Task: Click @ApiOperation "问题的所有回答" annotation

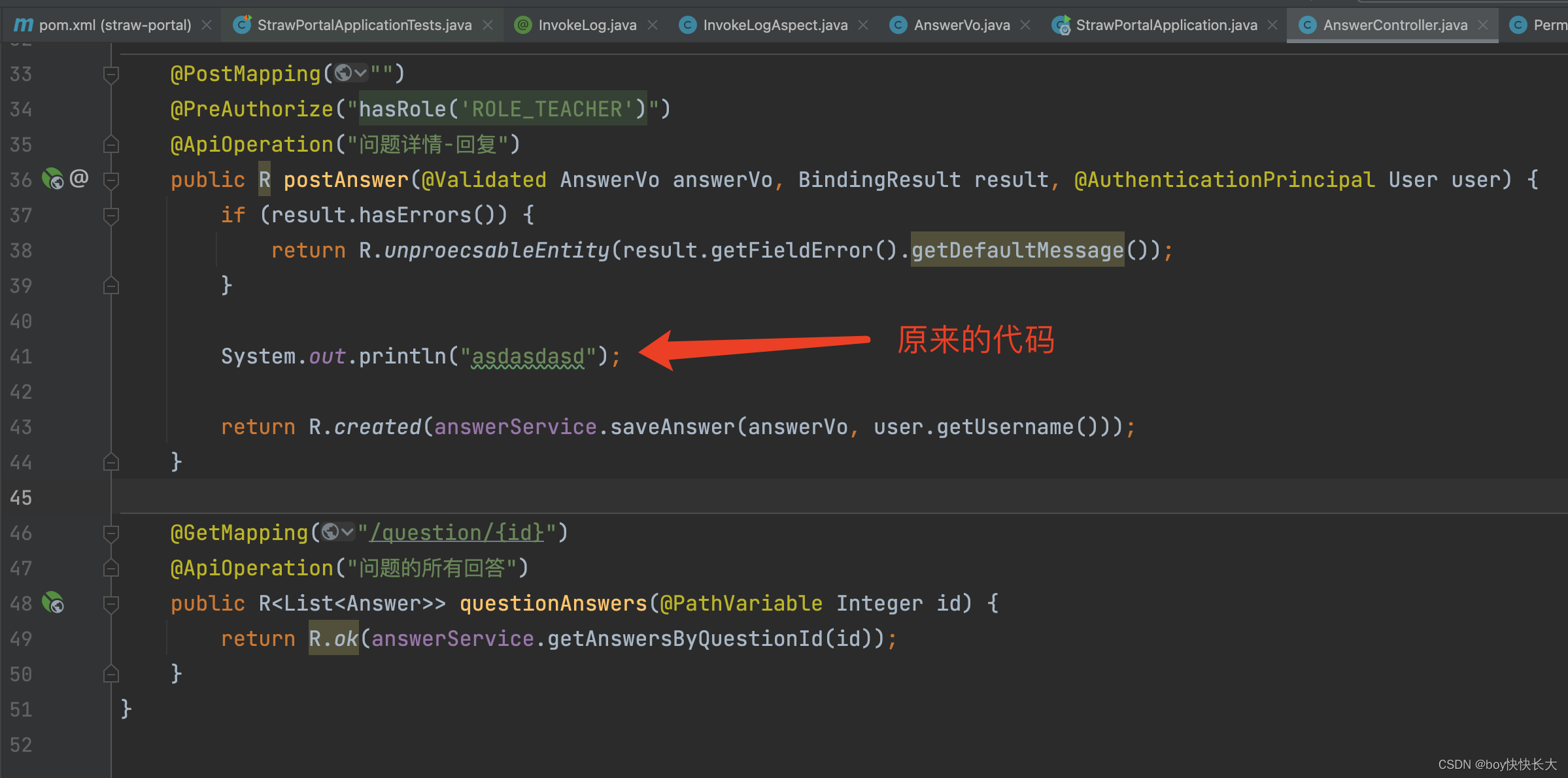Action: tap(350, 568)
